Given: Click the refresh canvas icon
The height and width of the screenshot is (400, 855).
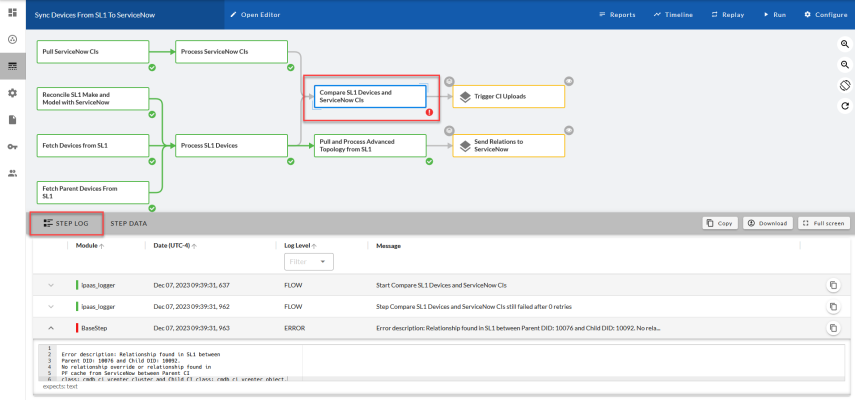Looking at the screenshot, I should click(x=845, y=106).
